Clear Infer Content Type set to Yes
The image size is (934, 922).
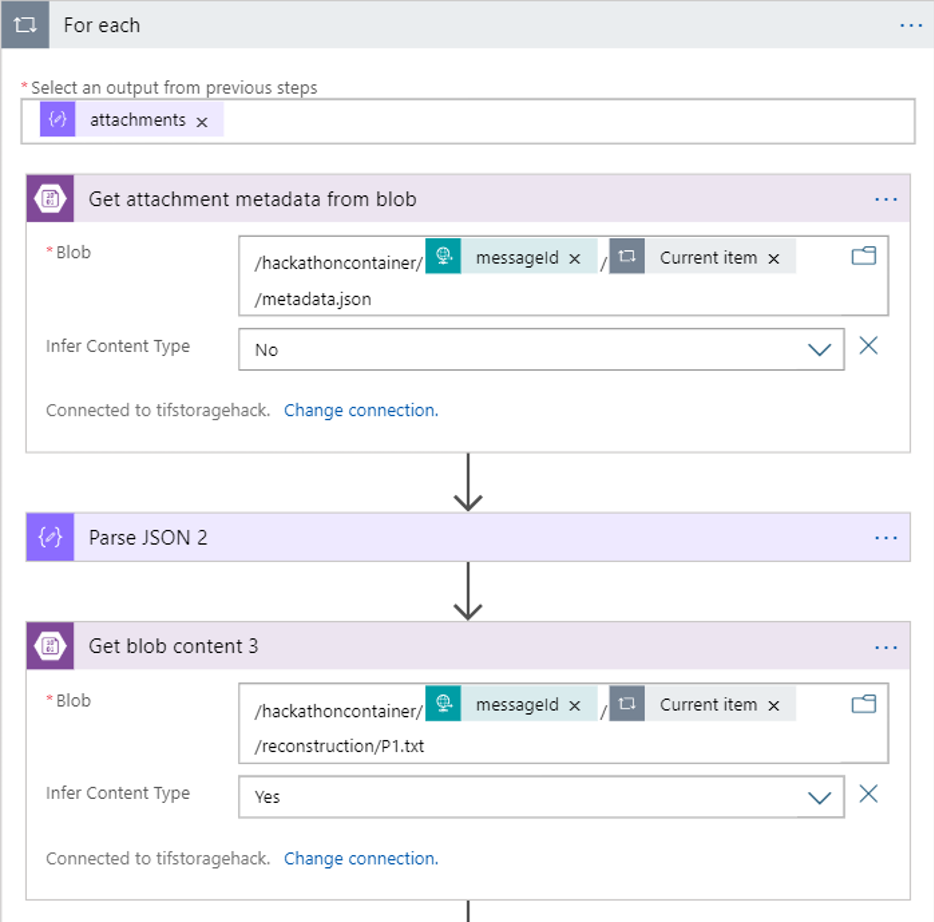868,793
